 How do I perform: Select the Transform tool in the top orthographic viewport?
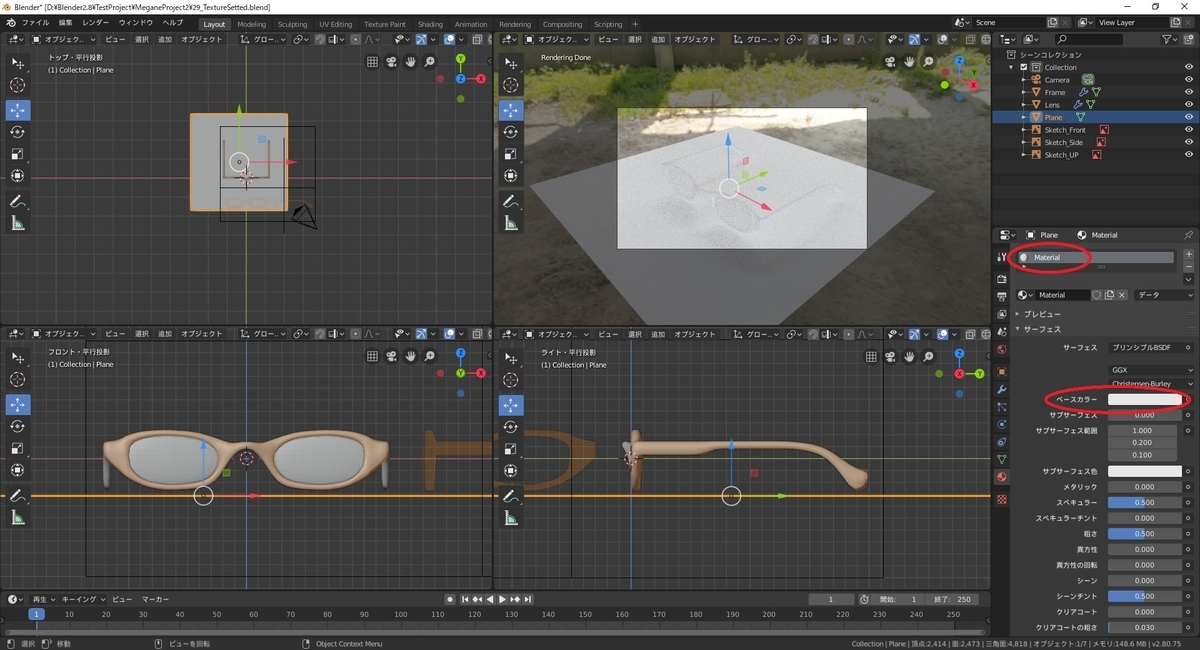tap(17, 176)
